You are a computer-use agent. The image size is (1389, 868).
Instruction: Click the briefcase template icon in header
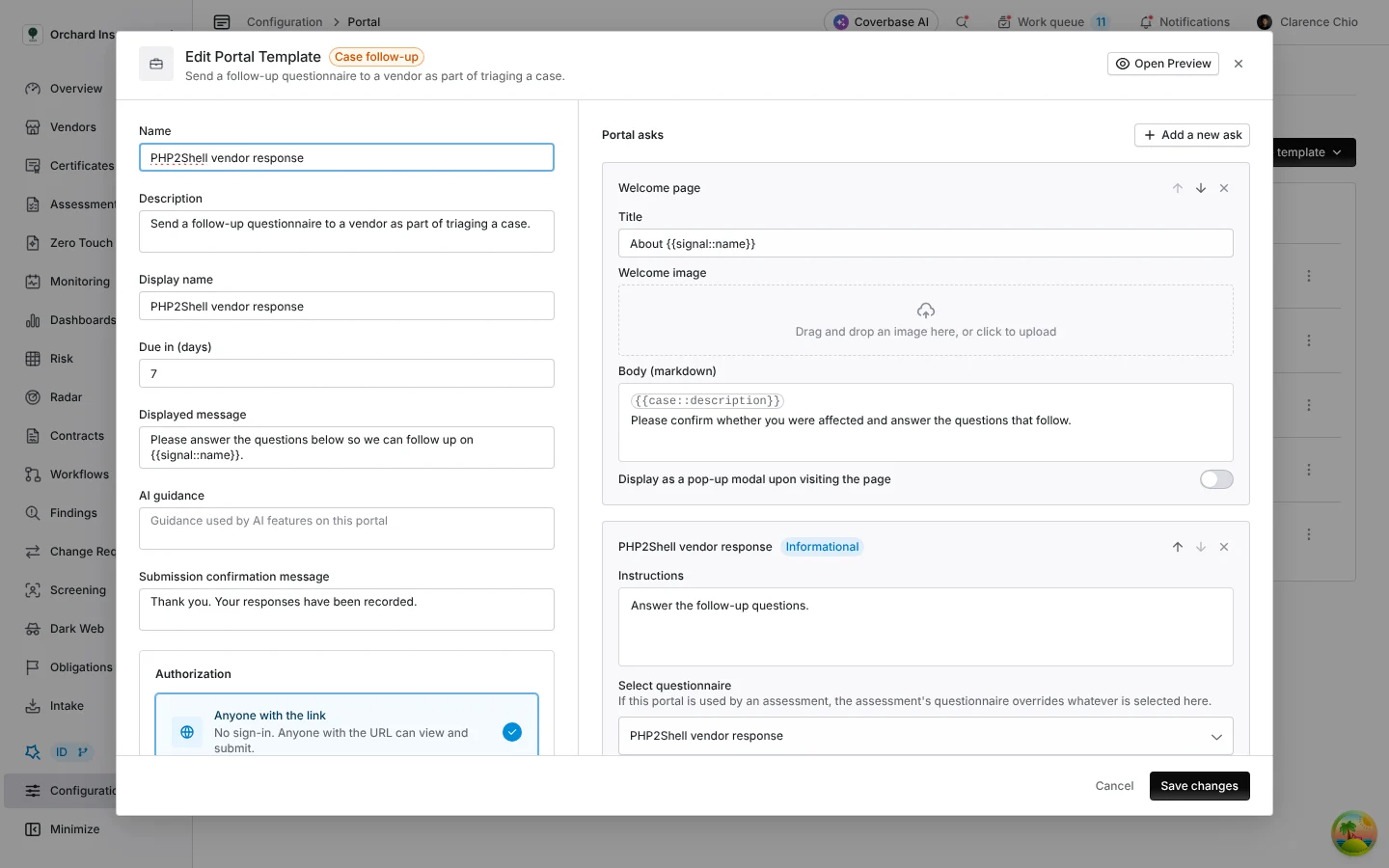[156, 65]
